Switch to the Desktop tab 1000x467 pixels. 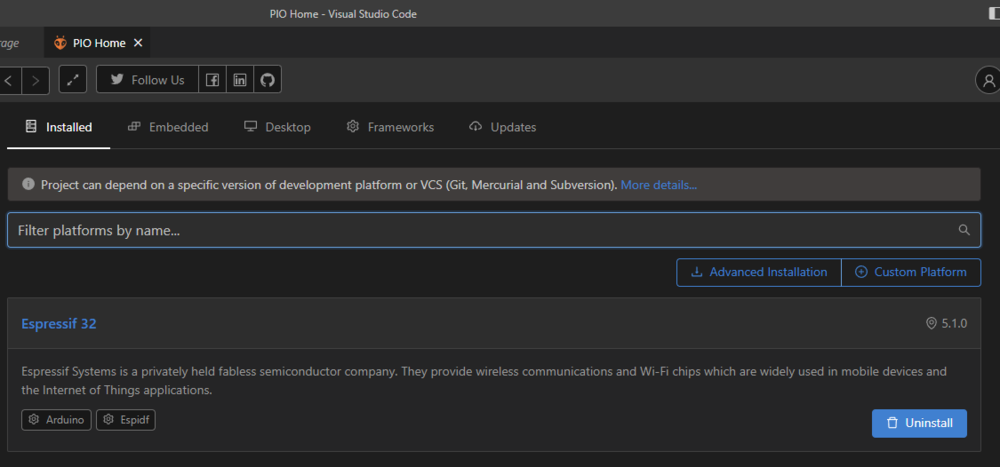point(277,127)
